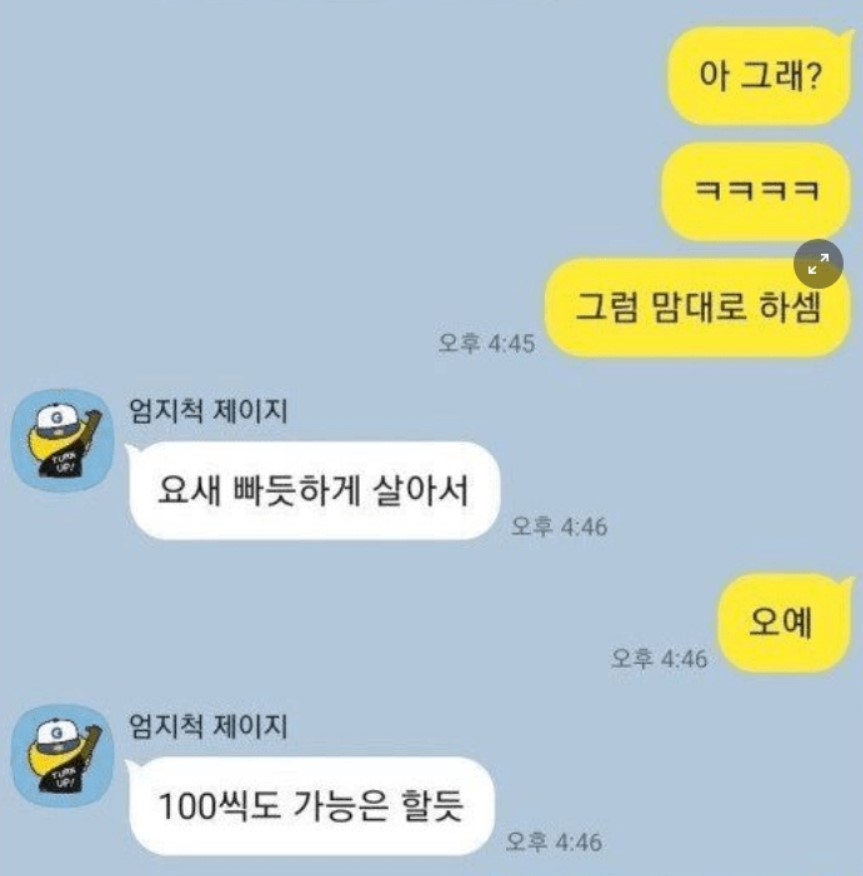
Task: Select the '아 그래?' yellow message bubble
Action: pos(760,76)
